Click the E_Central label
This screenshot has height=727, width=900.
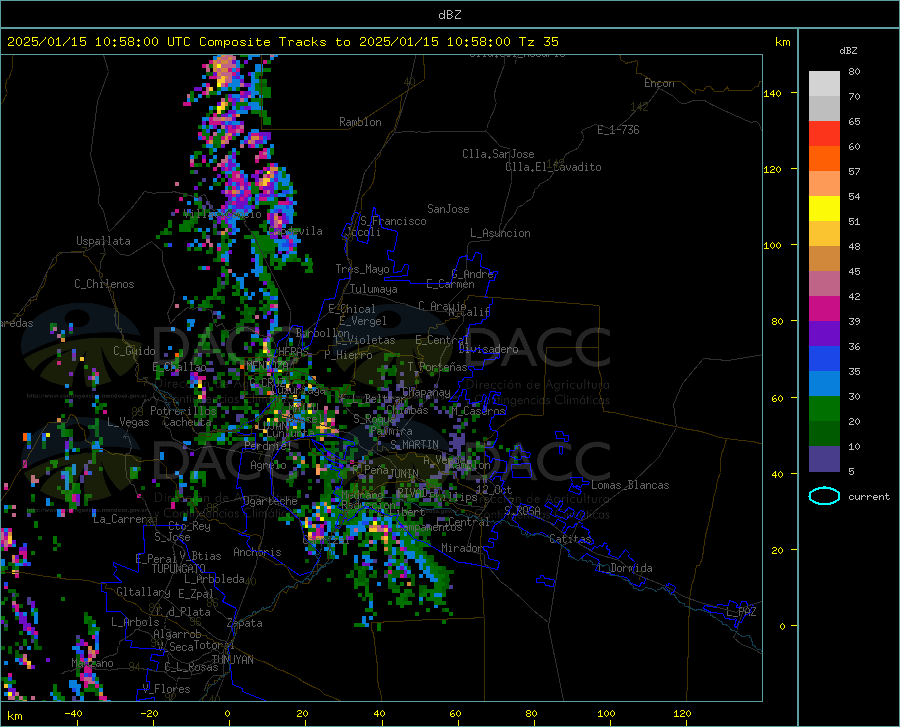click(x=442, y=340)
